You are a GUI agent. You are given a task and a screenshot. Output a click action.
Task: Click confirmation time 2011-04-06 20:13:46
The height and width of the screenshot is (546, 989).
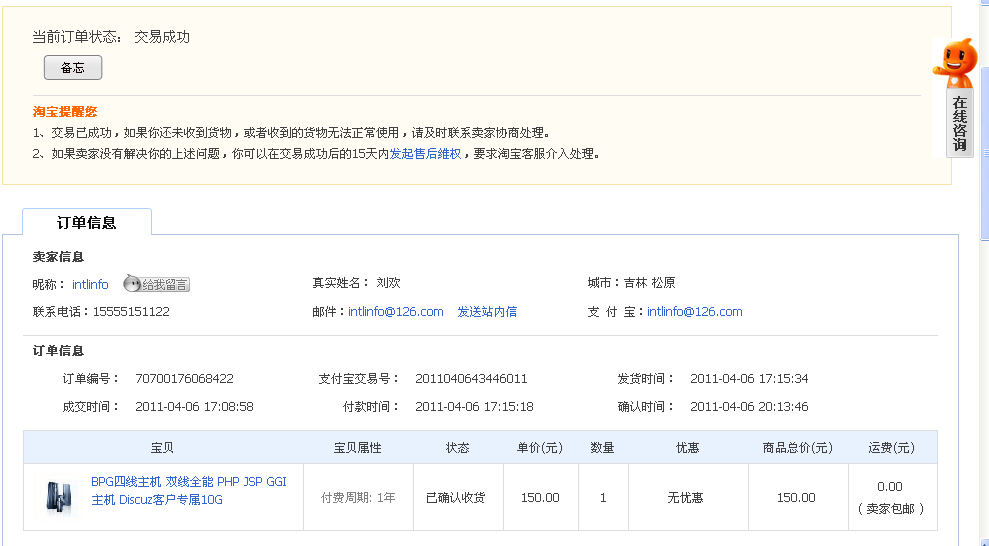[x=749, y=407]
